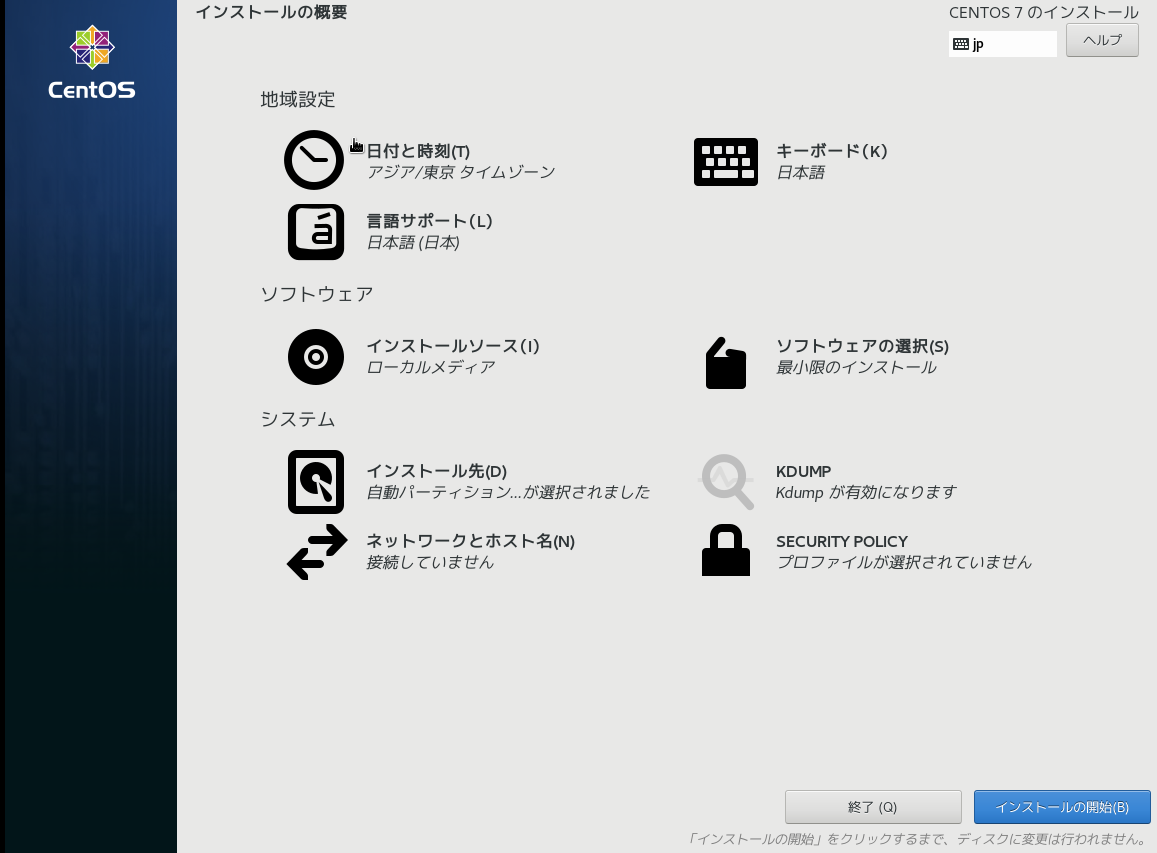The width and height of the screenshot is (1157, 853).
Task: Open the security policy padlock icon
Action: (725, 550)
